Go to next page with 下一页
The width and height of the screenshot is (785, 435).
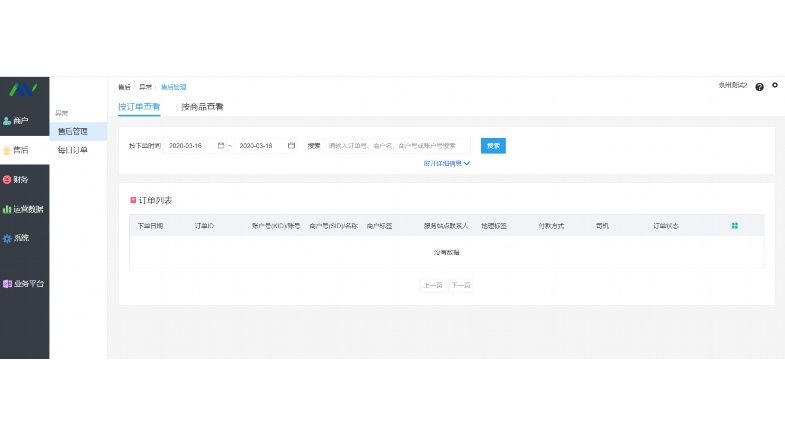coord(461,285)
